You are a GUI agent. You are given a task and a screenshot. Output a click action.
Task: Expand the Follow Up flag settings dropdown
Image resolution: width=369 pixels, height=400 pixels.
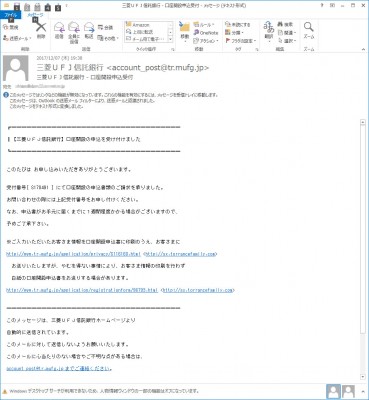coord(241,41)
